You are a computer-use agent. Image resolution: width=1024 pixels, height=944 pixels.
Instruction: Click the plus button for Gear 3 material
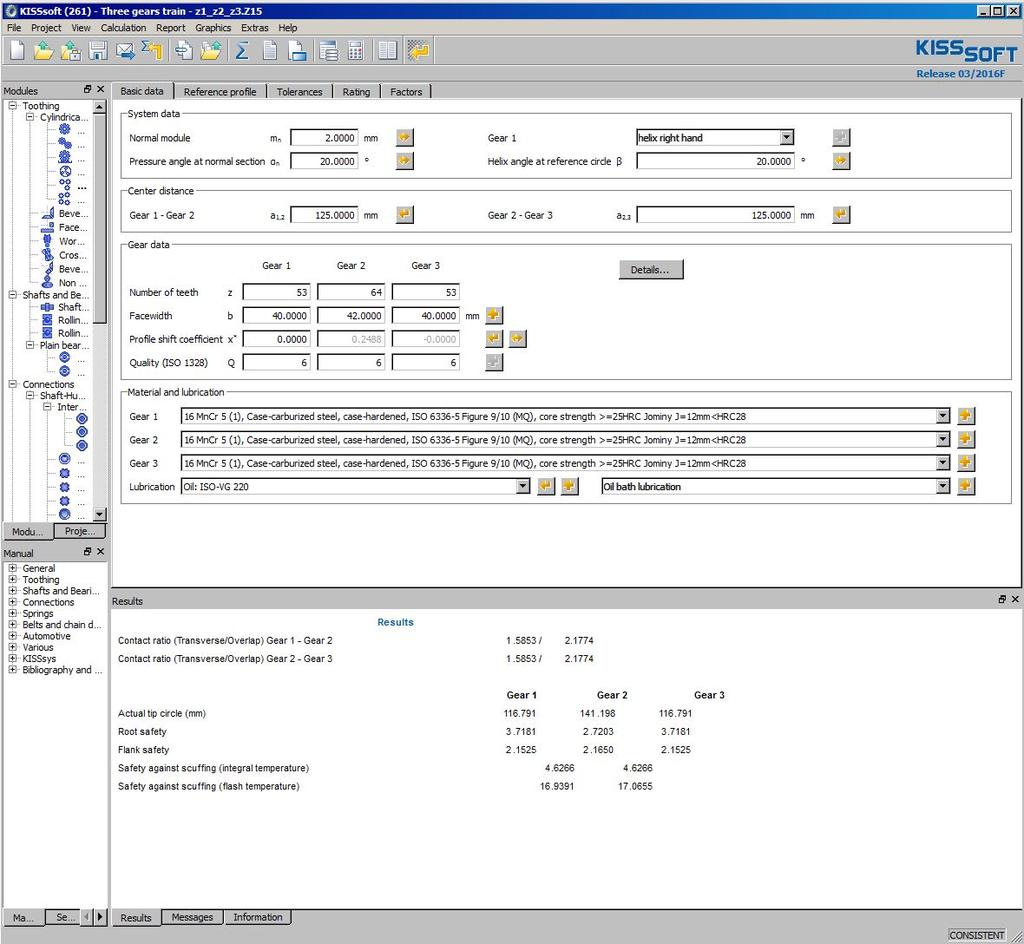pyautogui.click(x=966, y=463)
